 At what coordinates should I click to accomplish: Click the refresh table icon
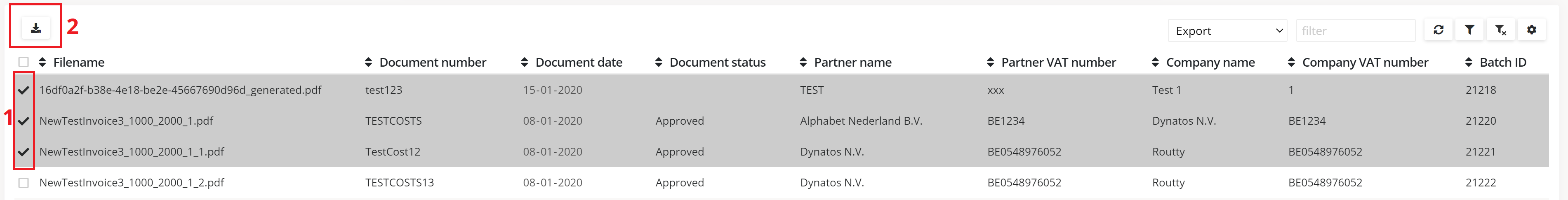(x=1439, y=30)
